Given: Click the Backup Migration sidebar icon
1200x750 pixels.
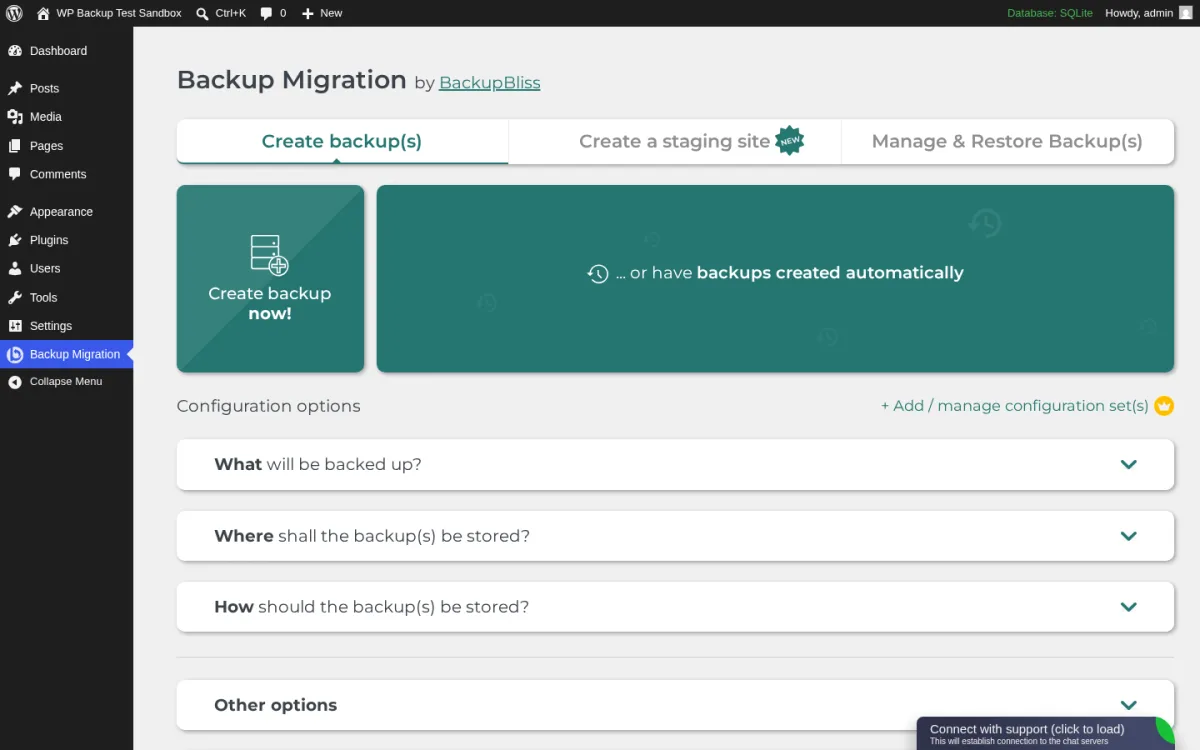Looking at the screenshot, I should 15,354.
